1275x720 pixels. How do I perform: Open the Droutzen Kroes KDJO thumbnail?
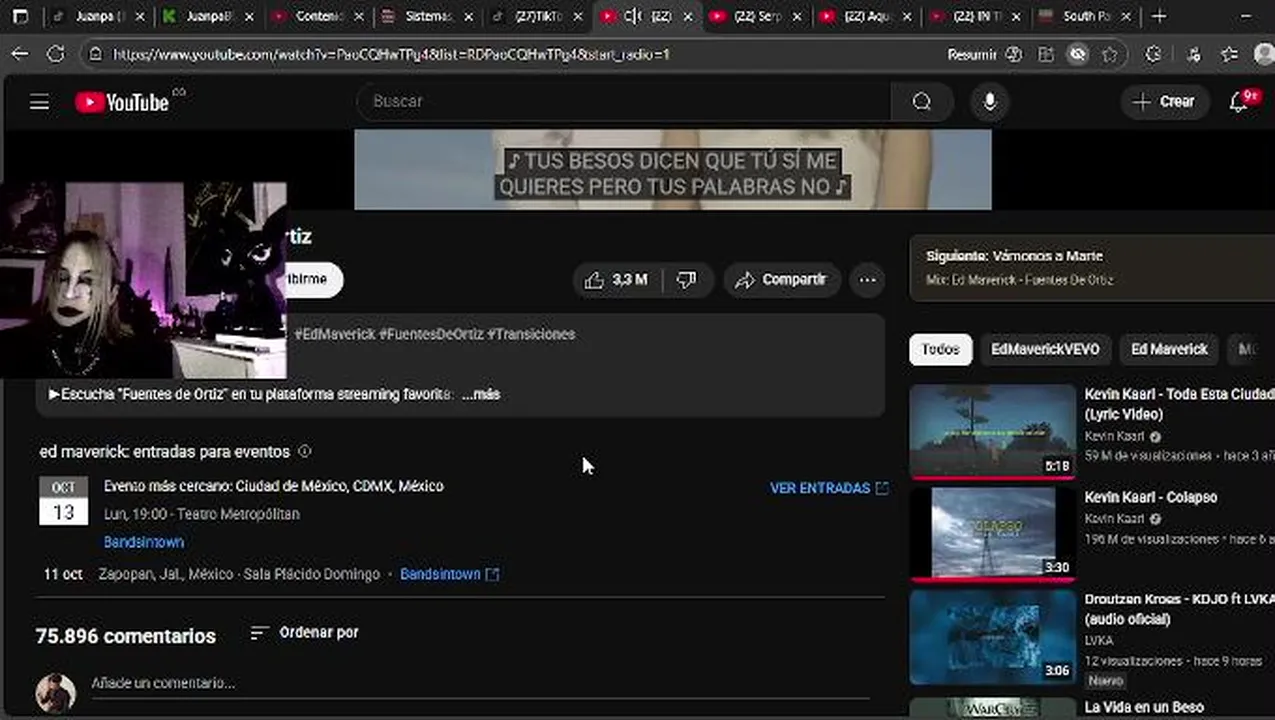992,636
